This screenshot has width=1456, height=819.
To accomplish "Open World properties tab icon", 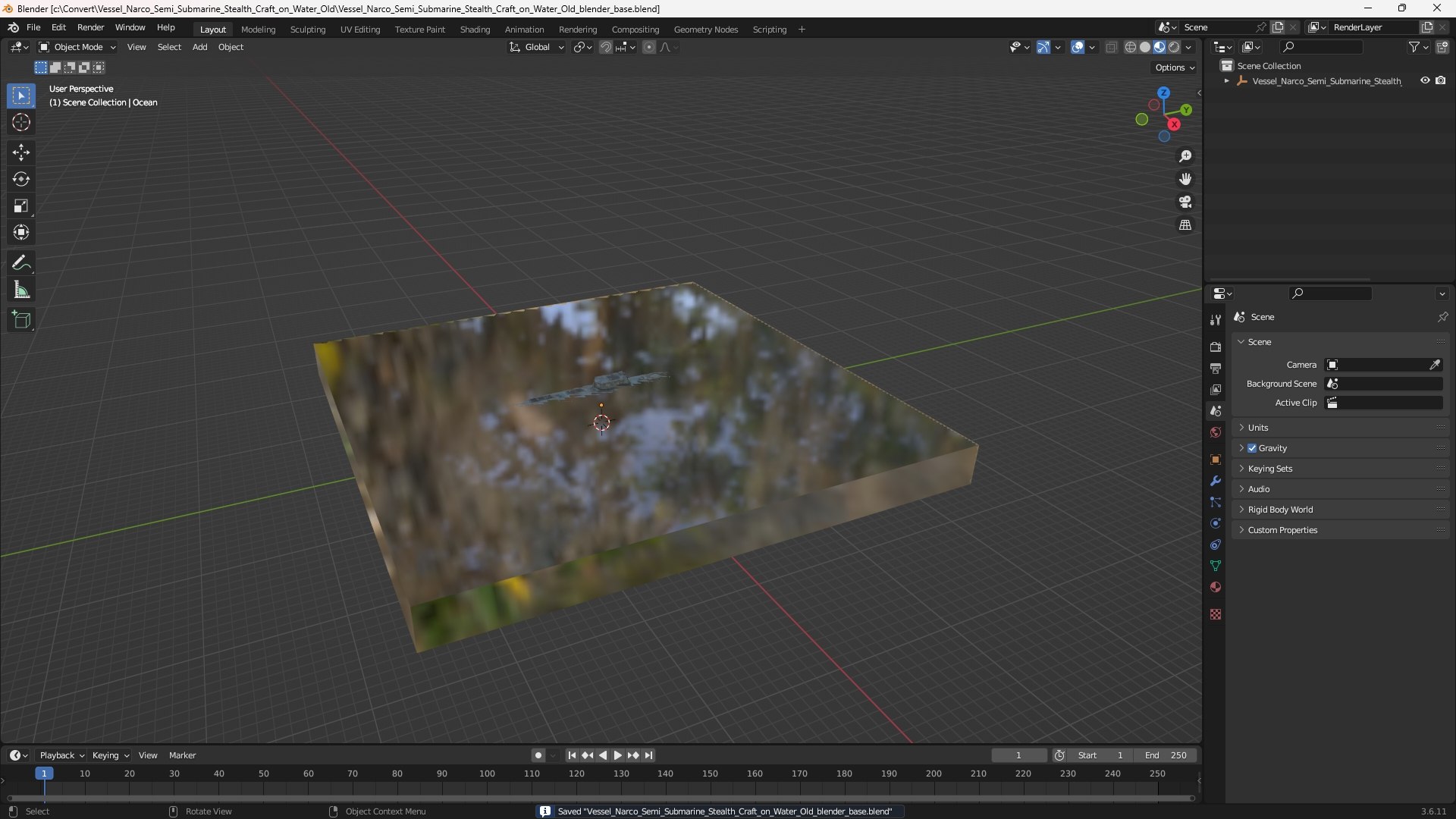I will 1216,432.
